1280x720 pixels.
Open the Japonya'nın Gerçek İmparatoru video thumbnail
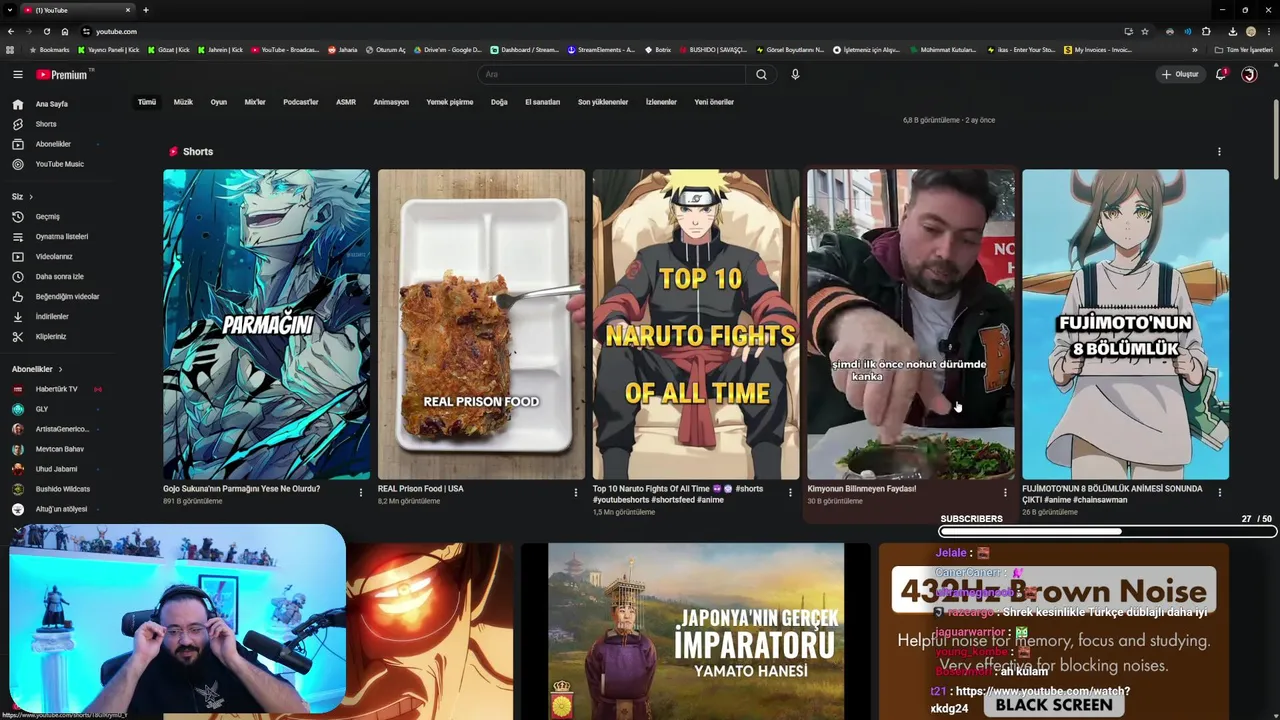(696, 631)
